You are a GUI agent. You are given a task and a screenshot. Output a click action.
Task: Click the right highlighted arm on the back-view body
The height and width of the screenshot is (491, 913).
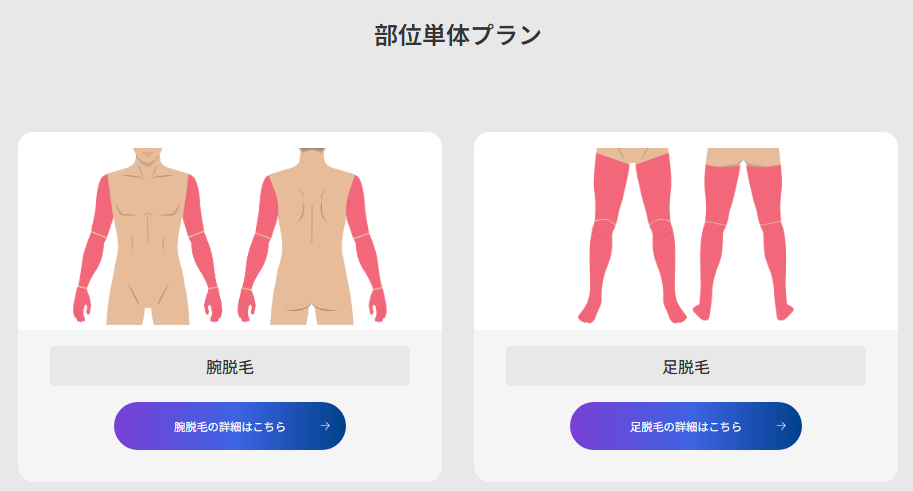(x=367, y=245)
